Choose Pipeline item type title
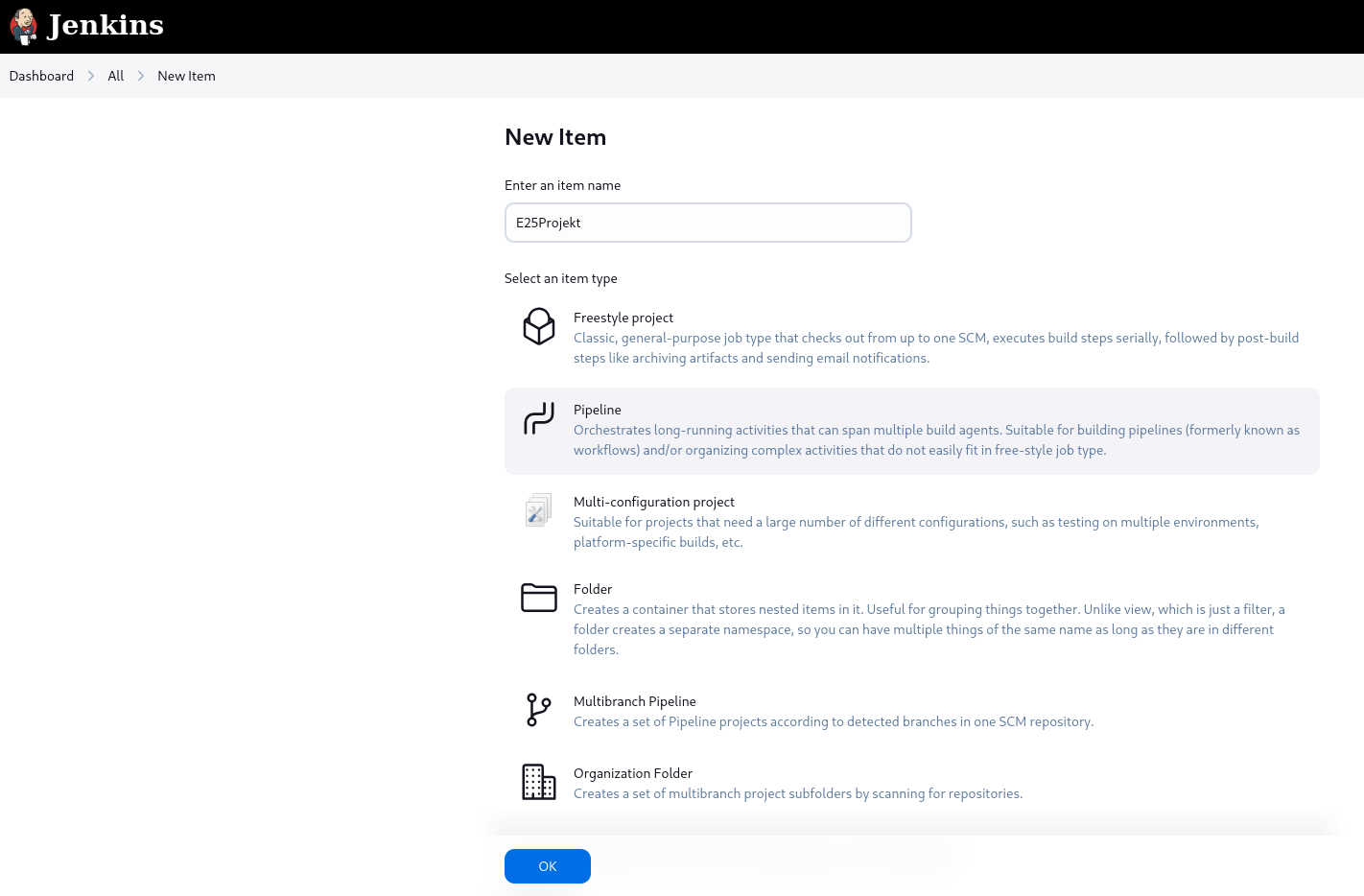The width and height of the screenshot is (1364, 896). click(x=598, y=410)
